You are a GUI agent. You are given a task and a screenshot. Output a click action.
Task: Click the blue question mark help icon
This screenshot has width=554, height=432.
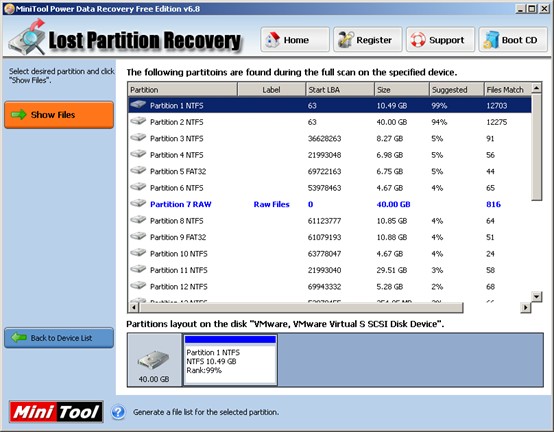click(118, 412)
